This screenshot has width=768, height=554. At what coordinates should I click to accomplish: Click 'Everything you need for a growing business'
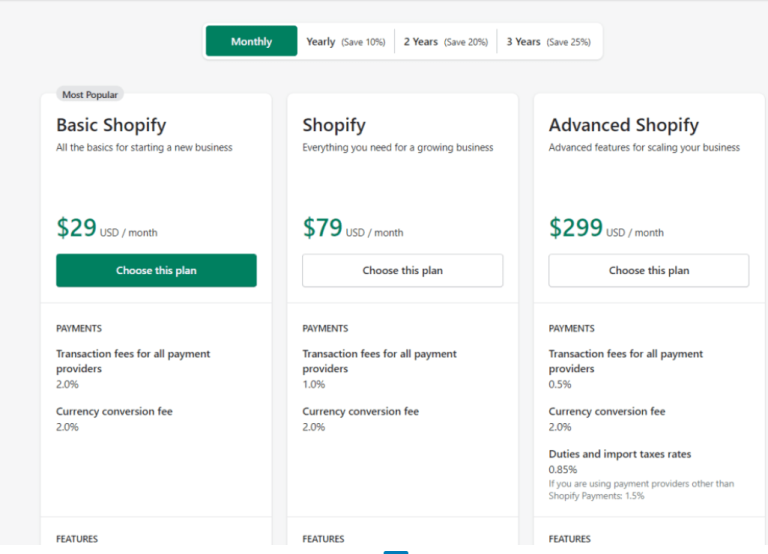pyautogui.click(x=398, y=147)
